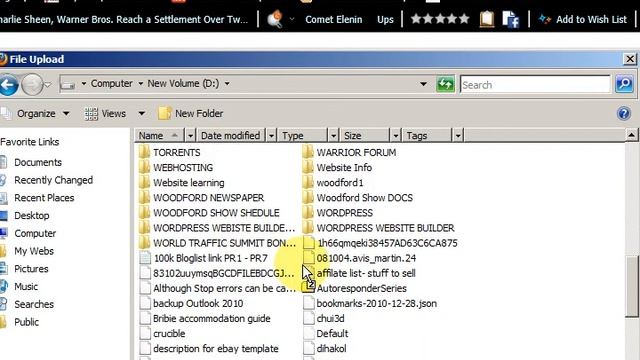Click the Views button
Screen dimensions: 640x360
pos(105,113)
